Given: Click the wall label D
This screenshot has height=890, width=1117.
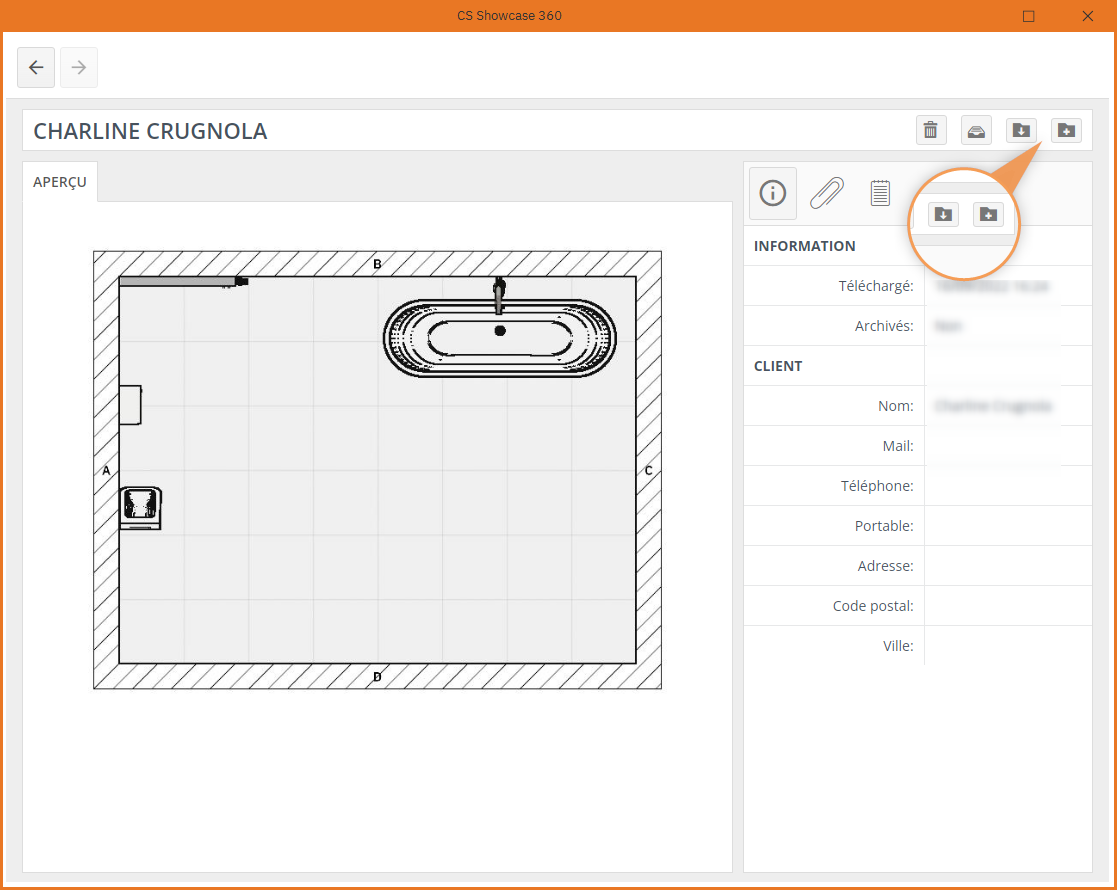Looking at the screenshot, I should click(x=378, y=677).
